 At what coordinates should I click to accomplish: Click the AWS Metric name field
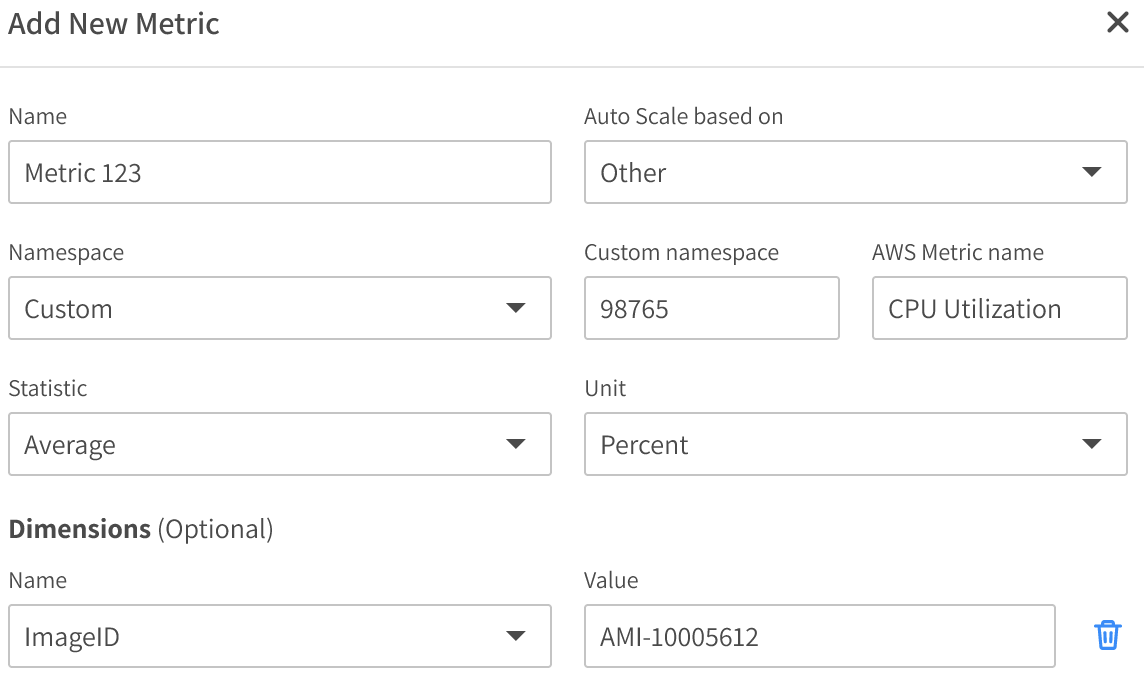999,308
